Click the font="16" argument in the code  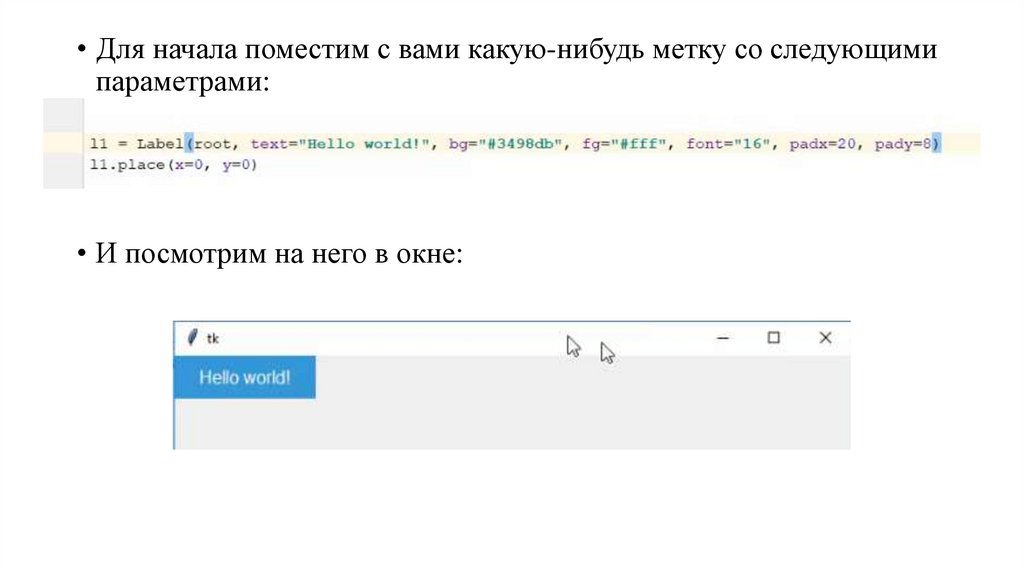click(728, 145)
